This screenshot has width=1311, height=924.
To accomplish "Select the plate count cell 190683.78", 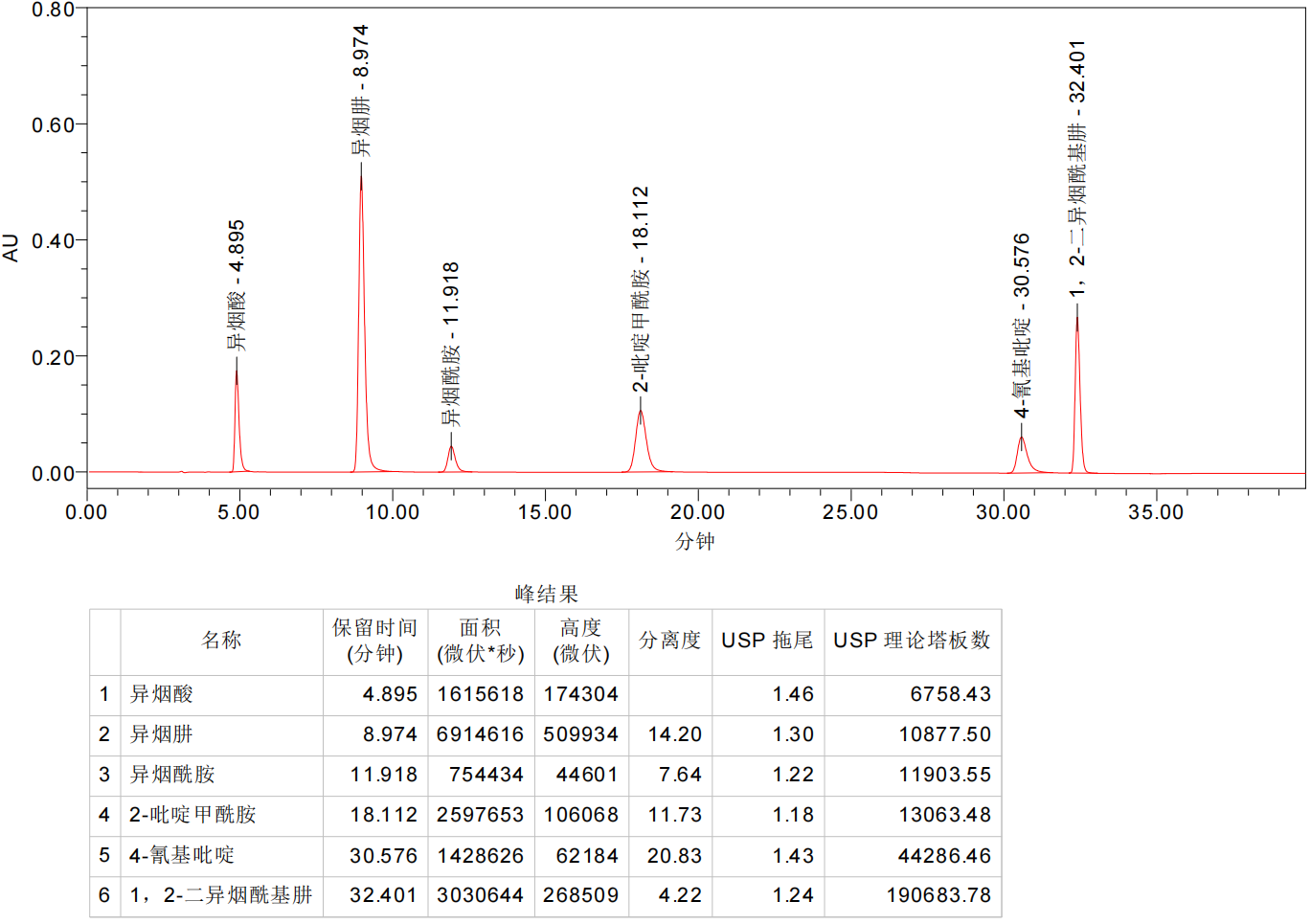I will (938, 895).
